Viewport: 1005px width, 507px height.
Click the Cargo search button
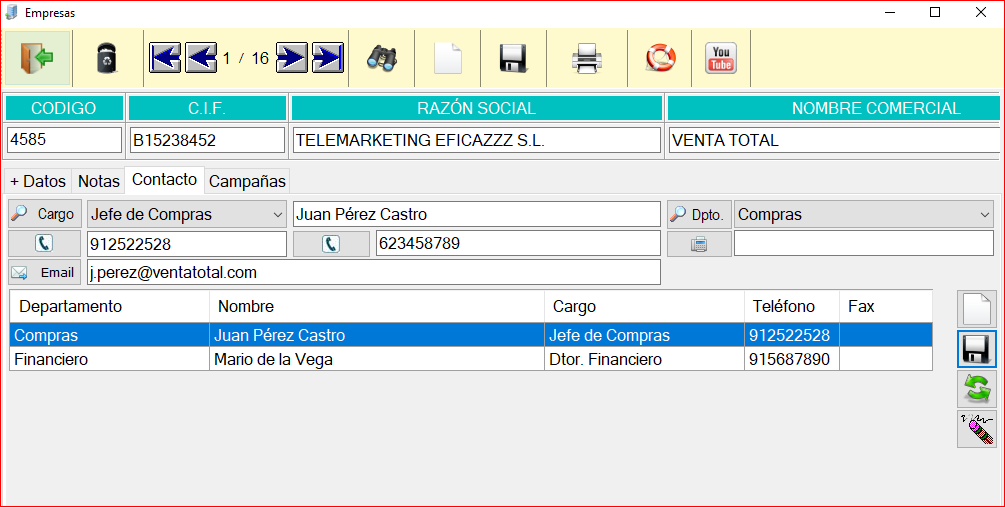tap(45, 214)
